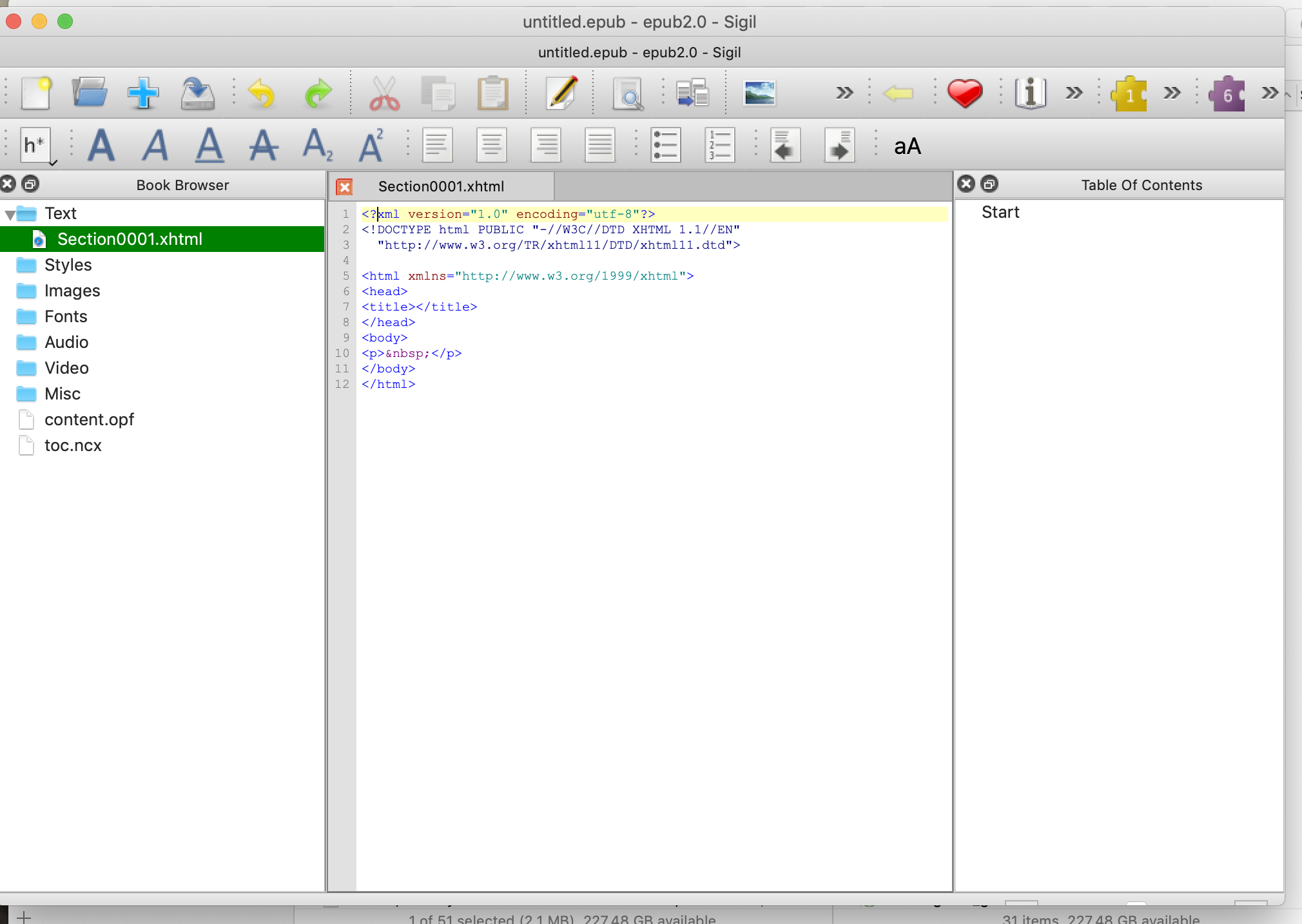Toggle strikethrough text formatting
Image resolution: width=1302 pixels, height=924 pixels.
[263, 146]
